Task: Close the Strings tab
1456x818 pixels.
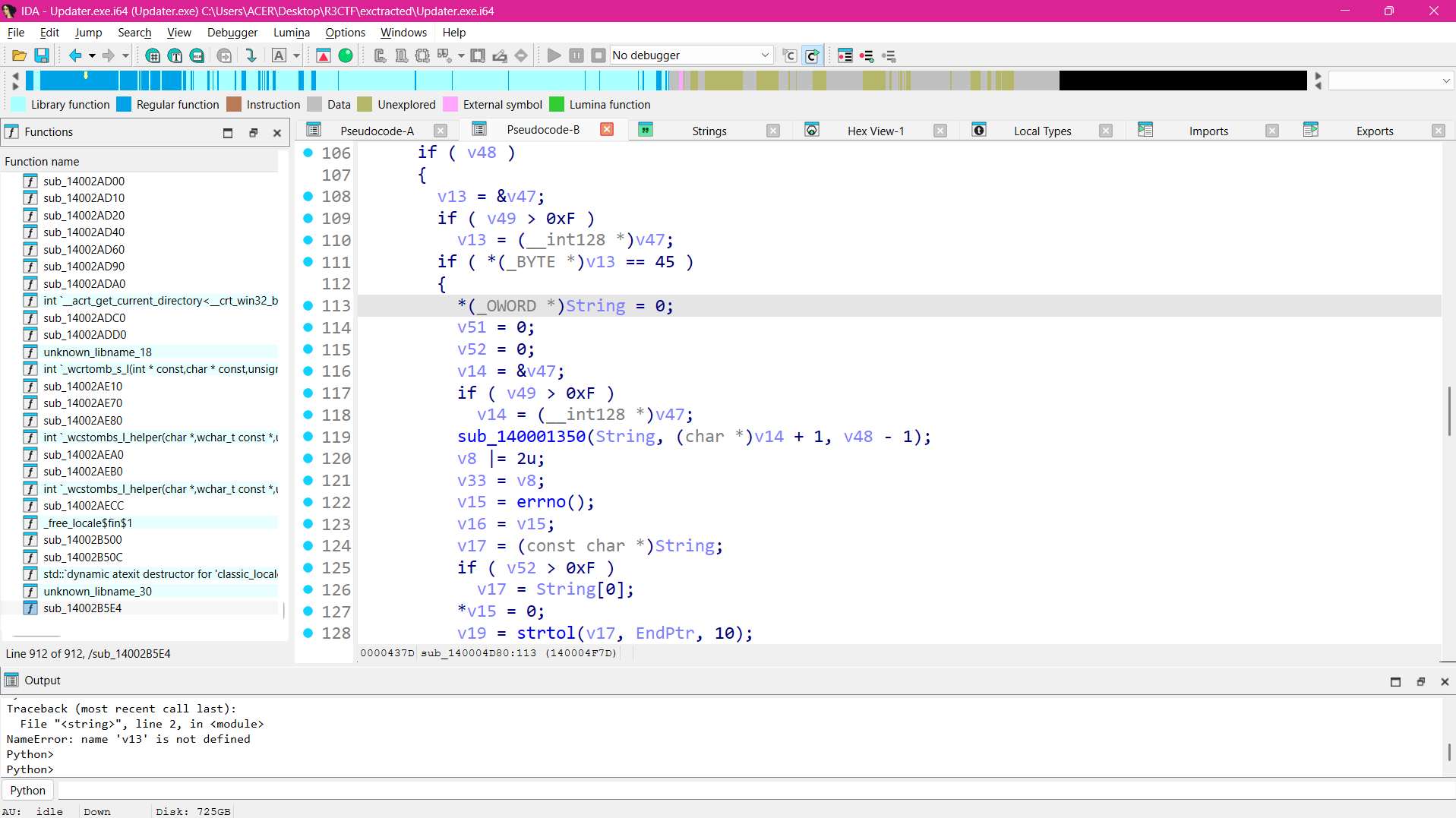Action: pos(773,131)
